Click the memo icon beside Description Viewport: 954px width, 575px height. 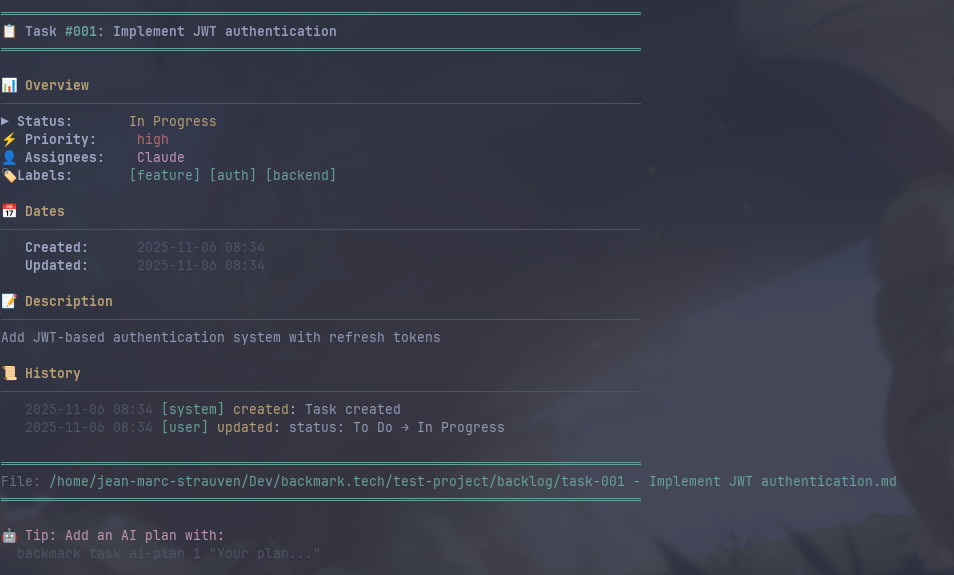(x=9, y=301)
